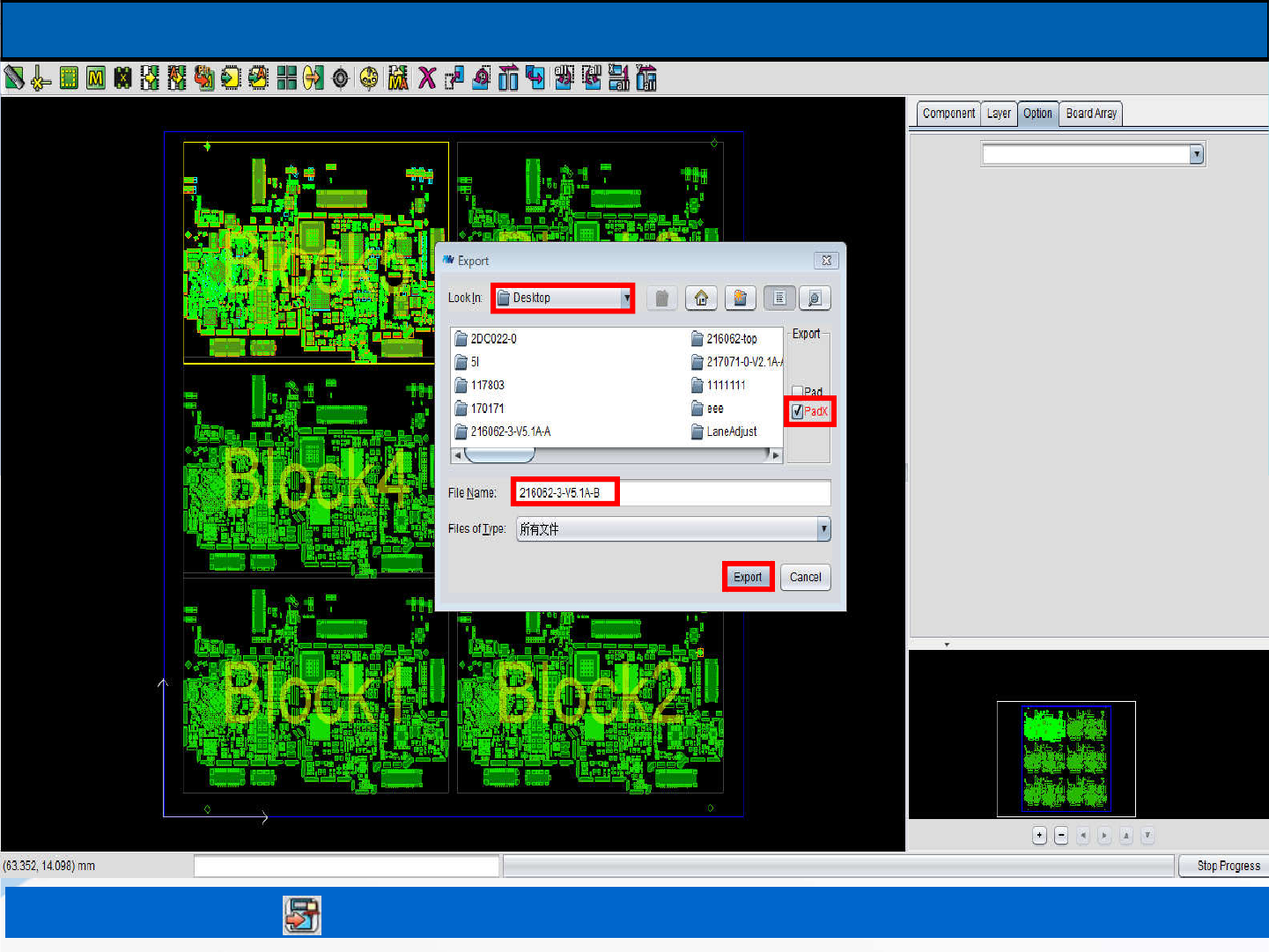
Task: Select the green dotted-rectangle board tool
Action: pyautogui.click(x=69, y=78)
